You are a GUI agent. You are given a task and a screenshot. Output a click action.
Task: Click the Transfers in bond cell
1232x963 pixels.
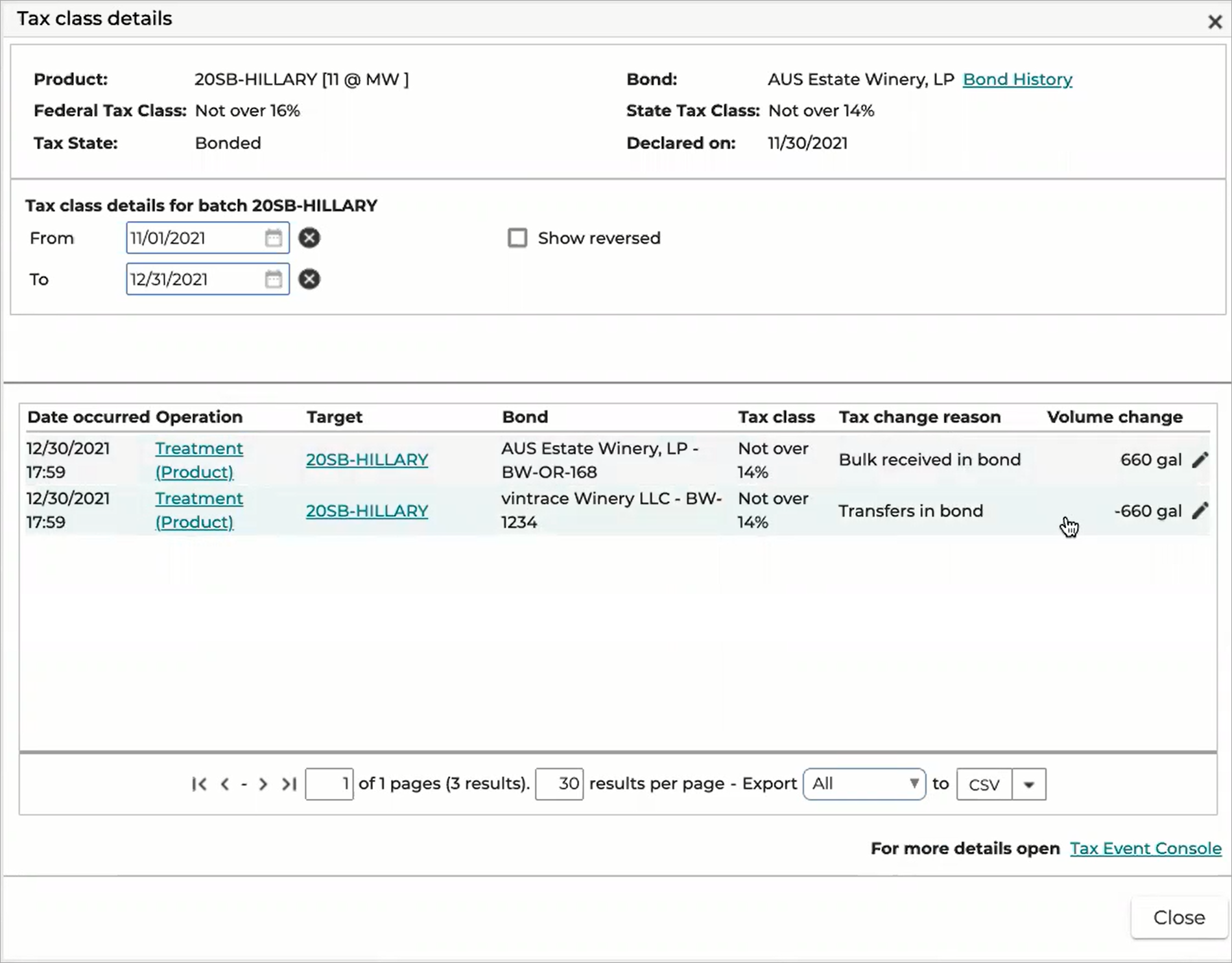910,511
